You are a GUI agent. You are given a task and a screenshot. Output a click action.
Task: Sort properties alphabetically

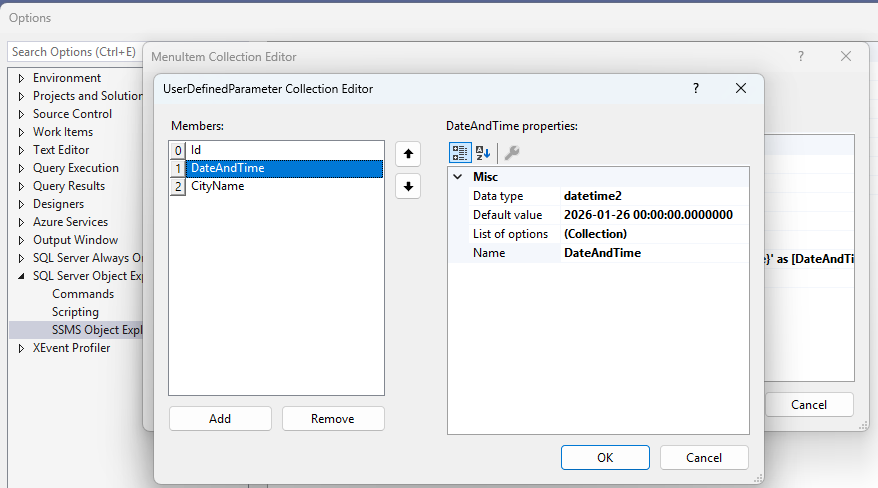pos(483,152)
